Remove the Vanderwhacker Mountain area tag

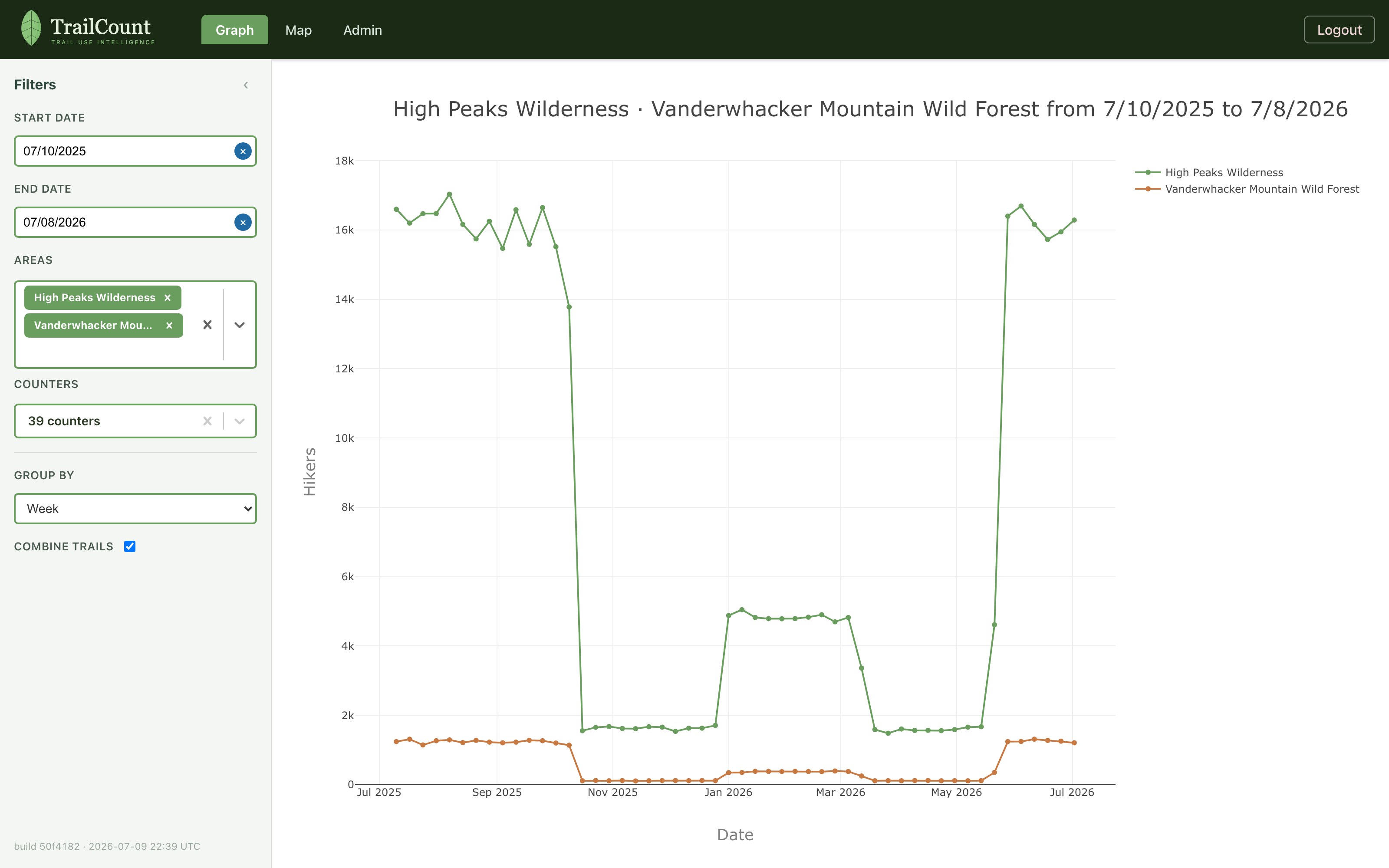click(x=169, y=325)
